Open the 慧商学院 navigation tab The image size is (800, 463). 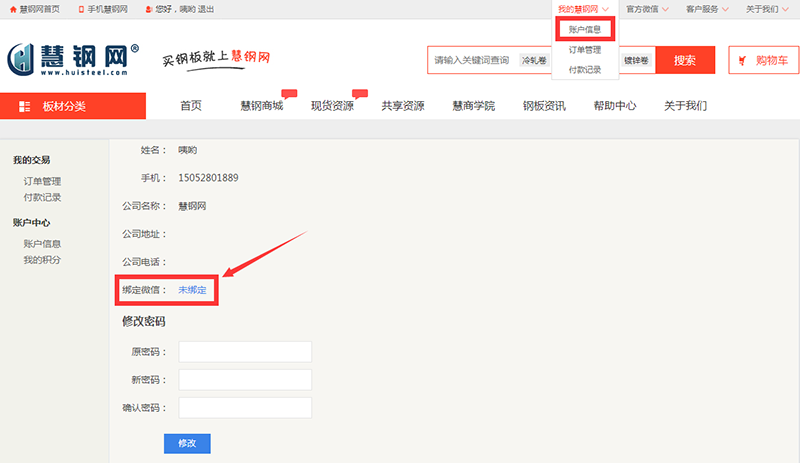tap(473, 106)
